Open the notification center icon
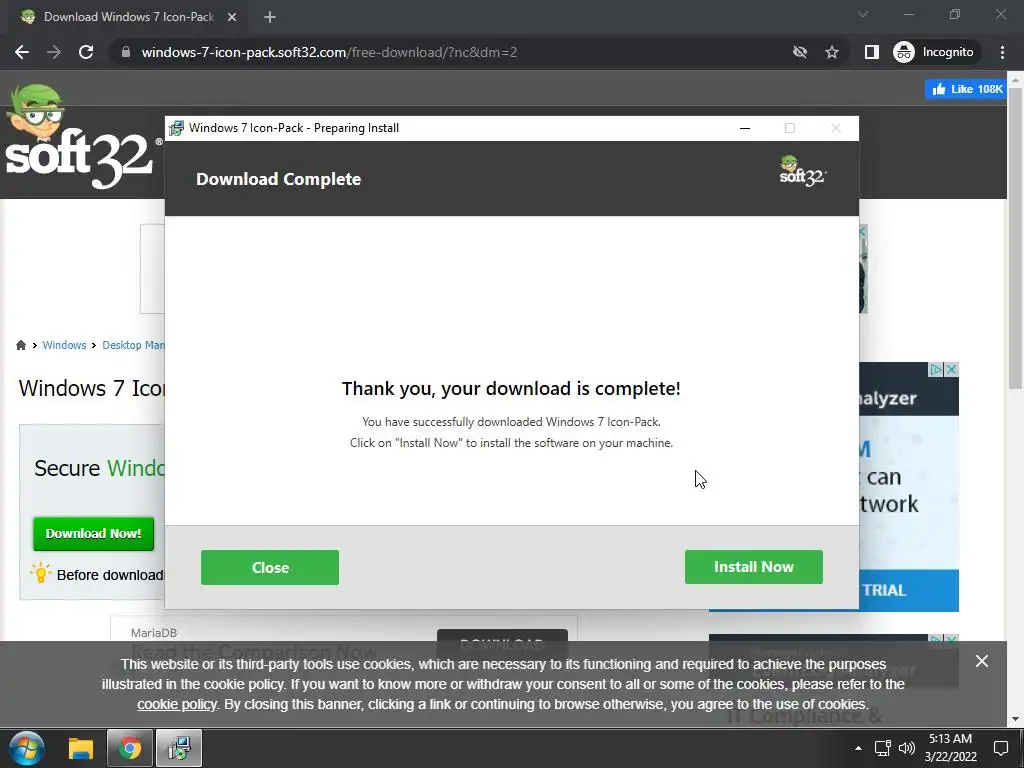 pos(1000,748)
